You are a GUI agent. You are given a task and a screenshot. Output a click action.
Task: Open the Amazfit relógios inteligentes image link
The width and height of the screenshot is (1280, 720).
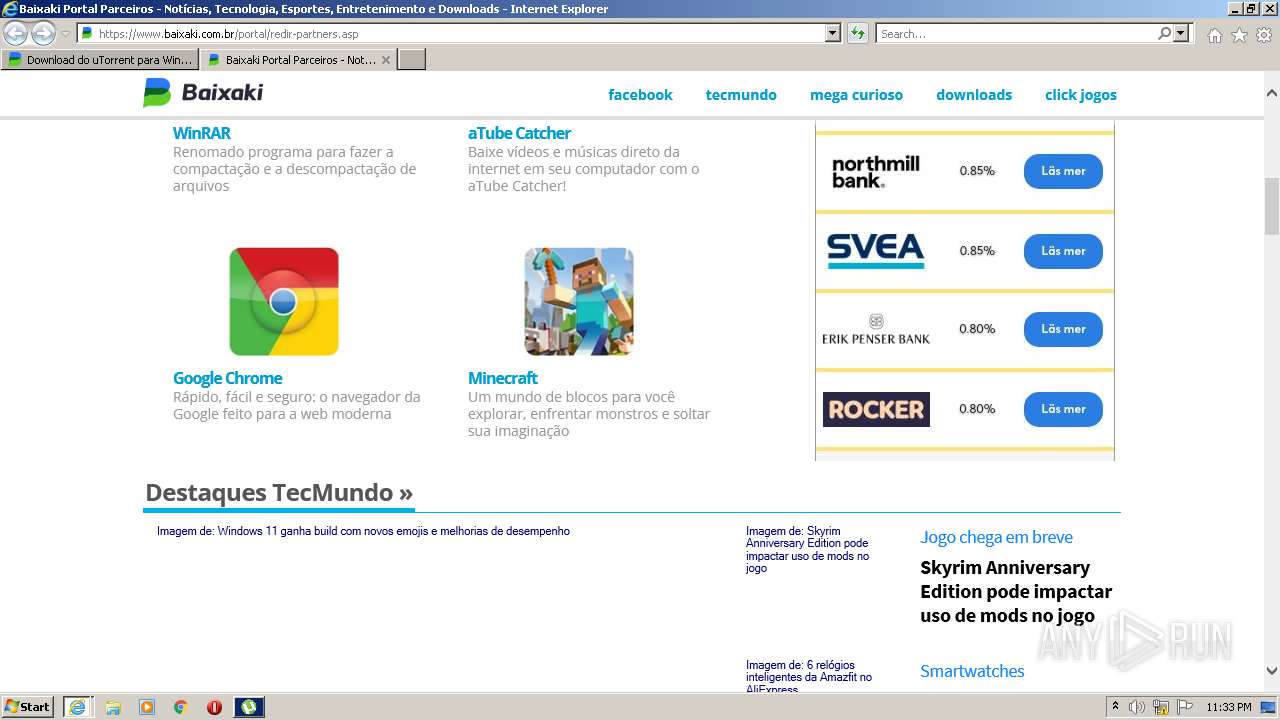coord(809,677)
